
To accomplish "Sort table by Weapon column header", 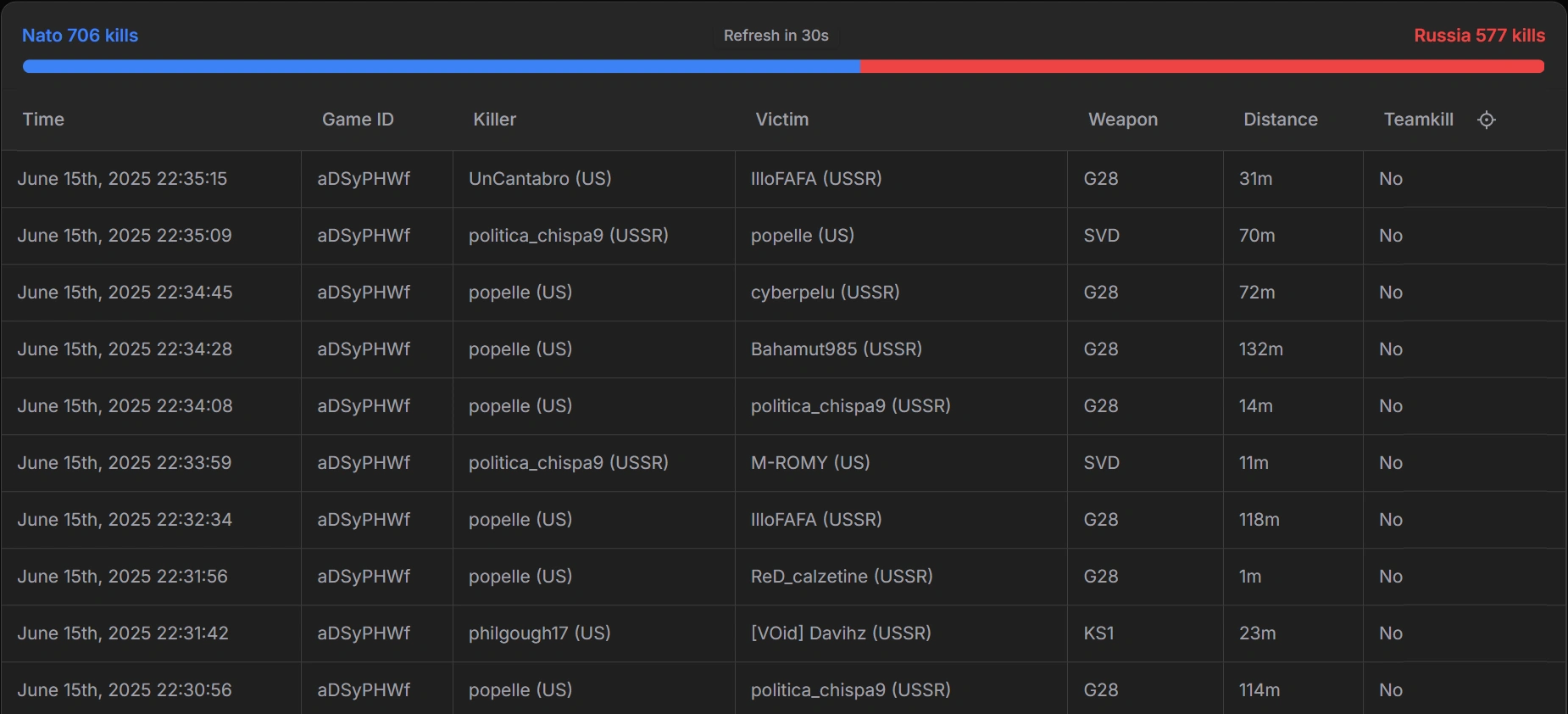I will click(1122, 120).
